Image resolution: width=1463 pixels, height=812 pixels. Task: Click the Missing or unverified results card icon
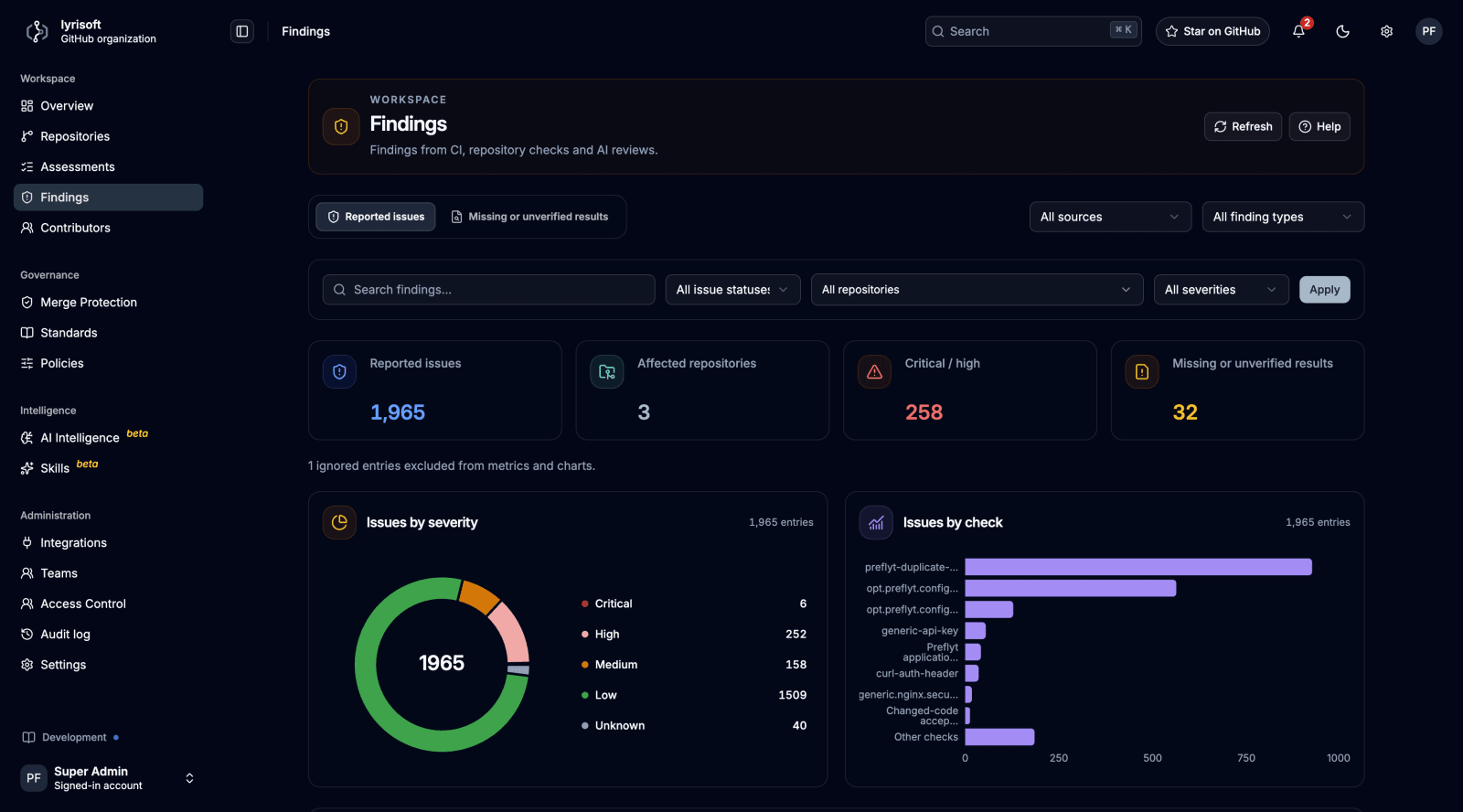pos(1142,371)
